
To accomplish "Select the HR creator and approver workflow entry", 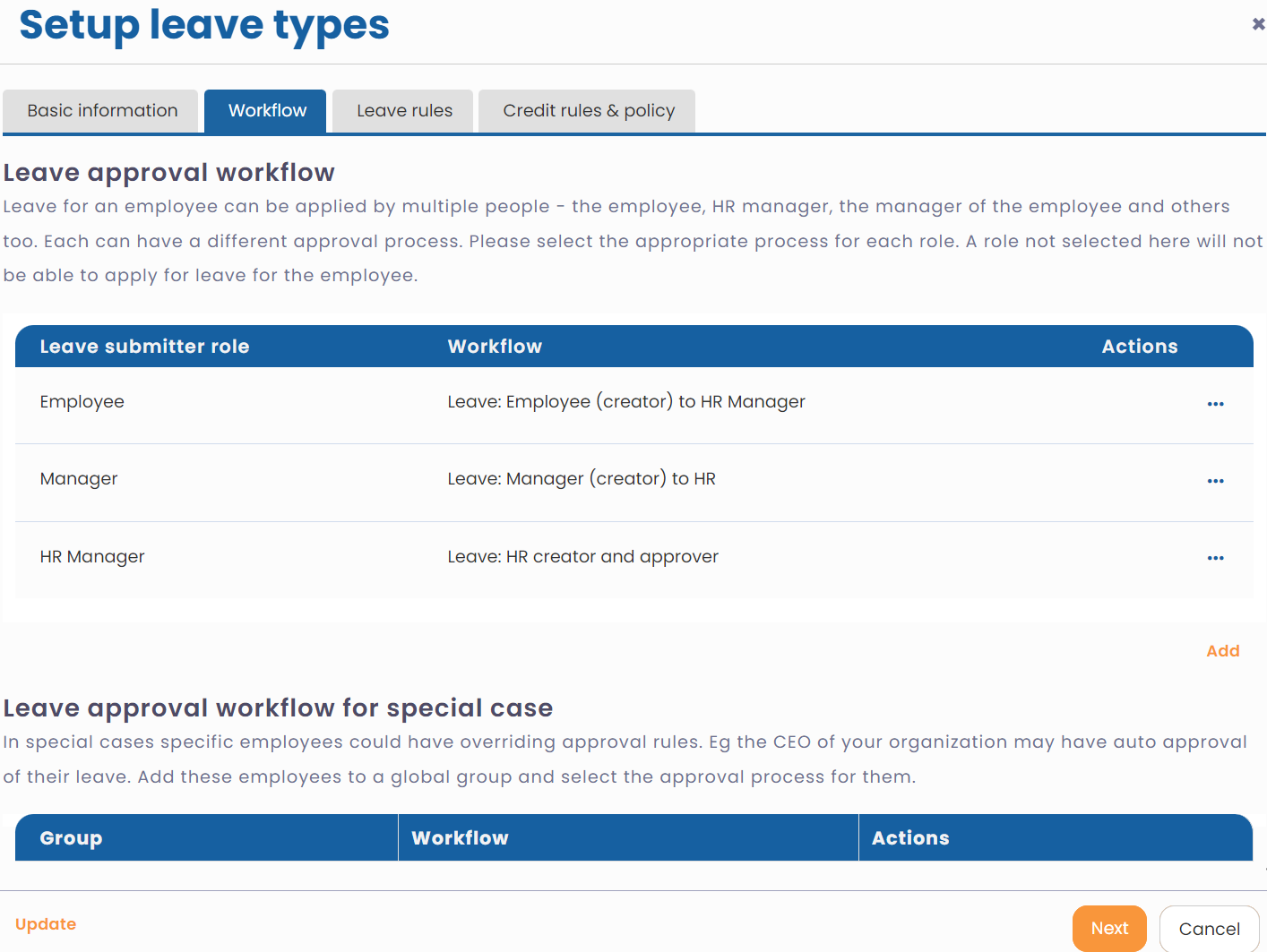I will pos(582,556).
